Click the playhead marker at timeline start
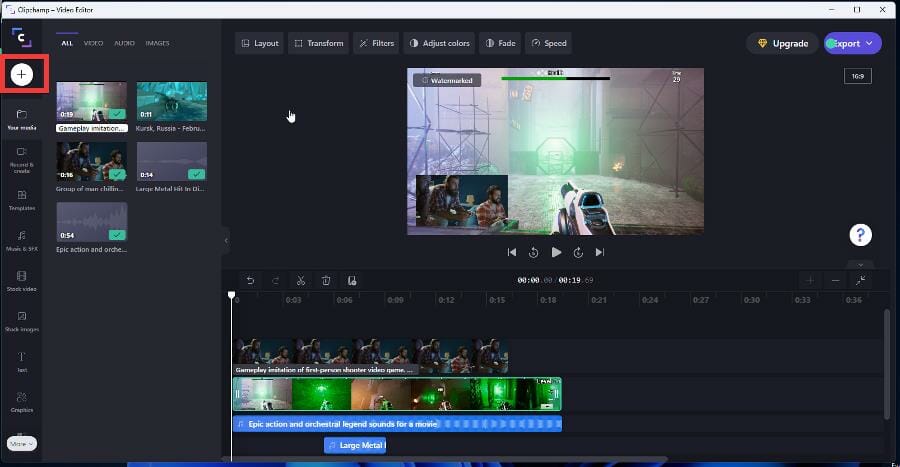 tap(231, 295)
